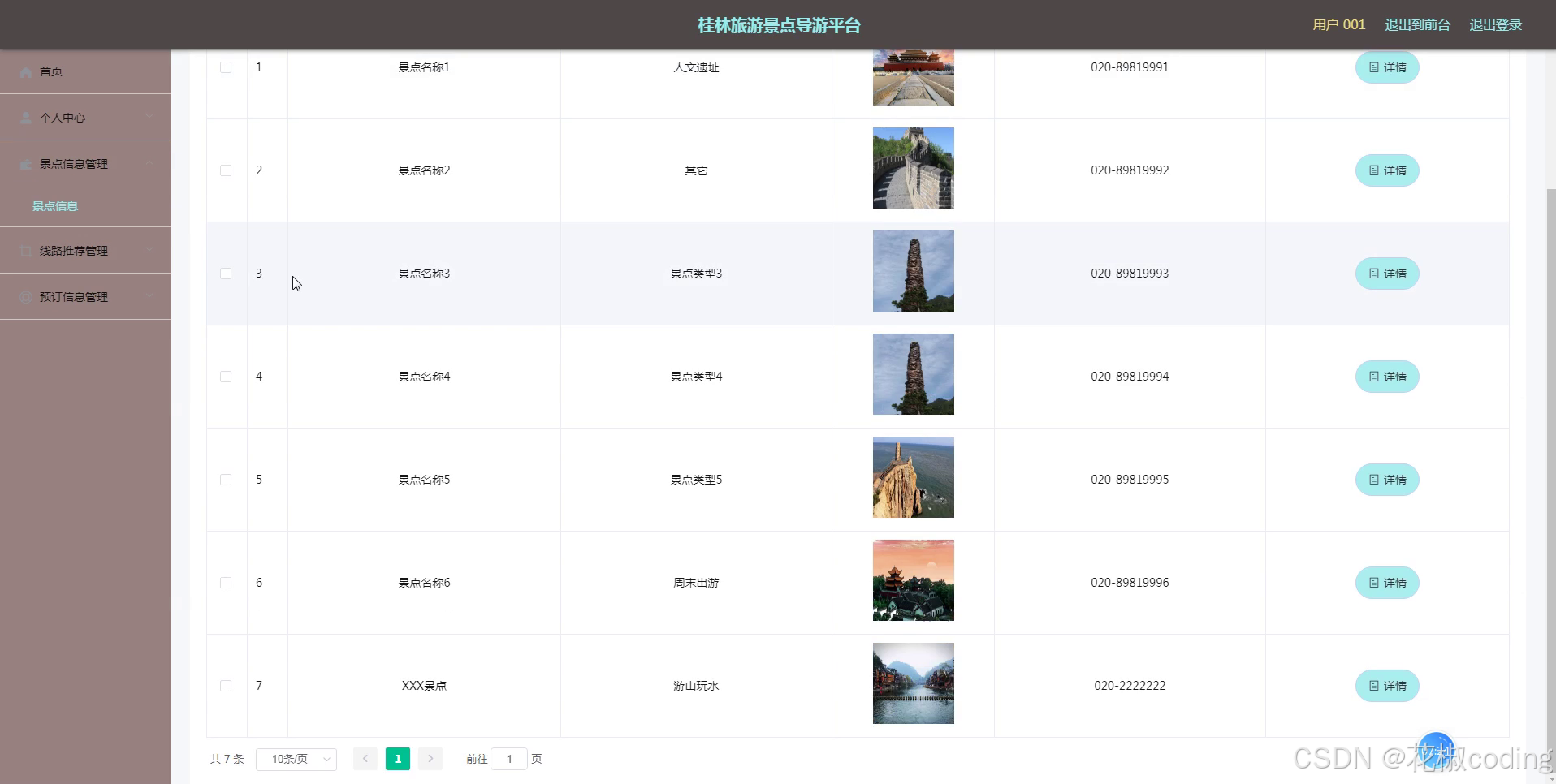
Task: Select 退出登录 in the top navigation
Action: pyautogui.click(x=1494, y=24)
